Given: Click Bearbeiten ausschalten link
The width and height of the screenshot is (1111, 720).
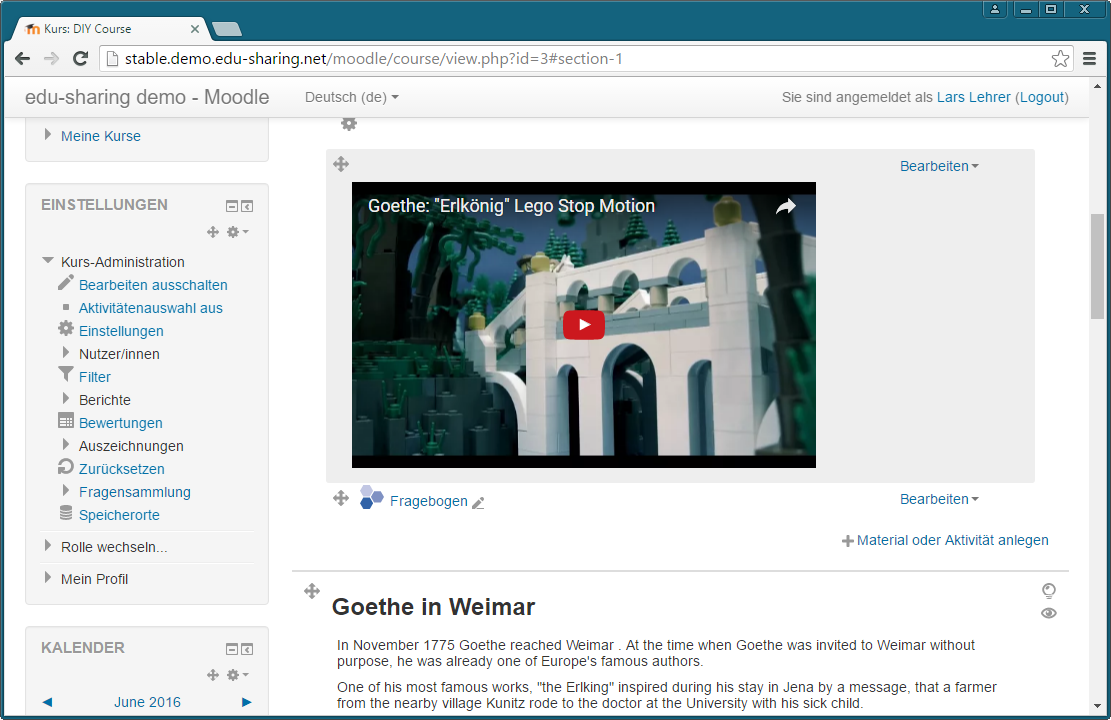Looking at the screenshot, I should (153, 285).
